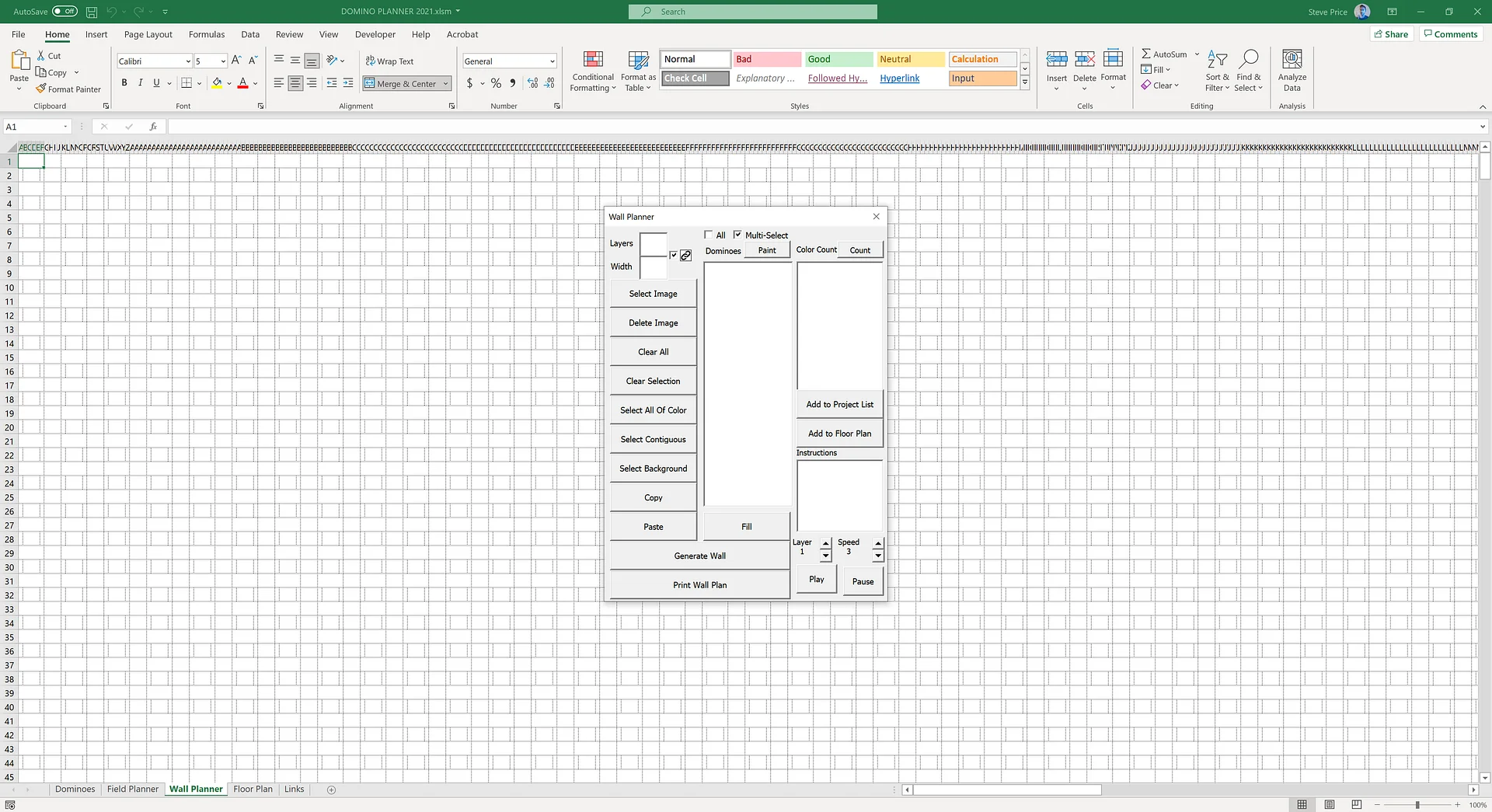This screenshot has width=1492, height=812.
Task: Increase the Speed spinner value
Action: point(878,544)
